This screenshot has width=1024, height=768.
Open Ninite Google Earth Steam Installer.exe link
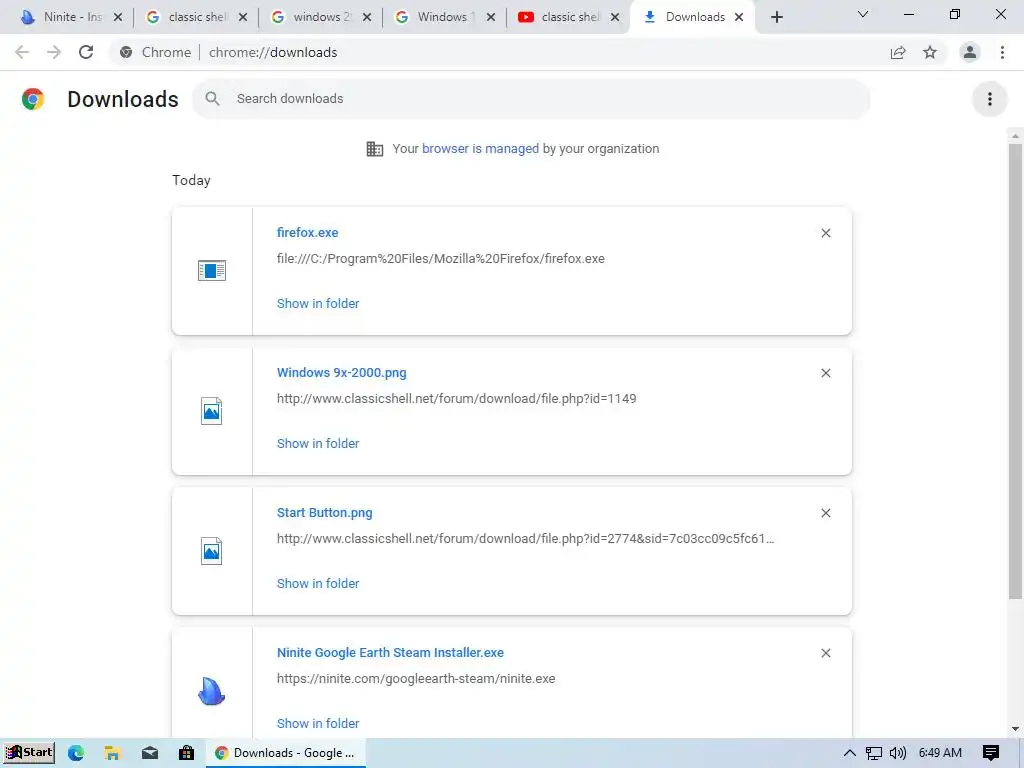click(391, 652)
